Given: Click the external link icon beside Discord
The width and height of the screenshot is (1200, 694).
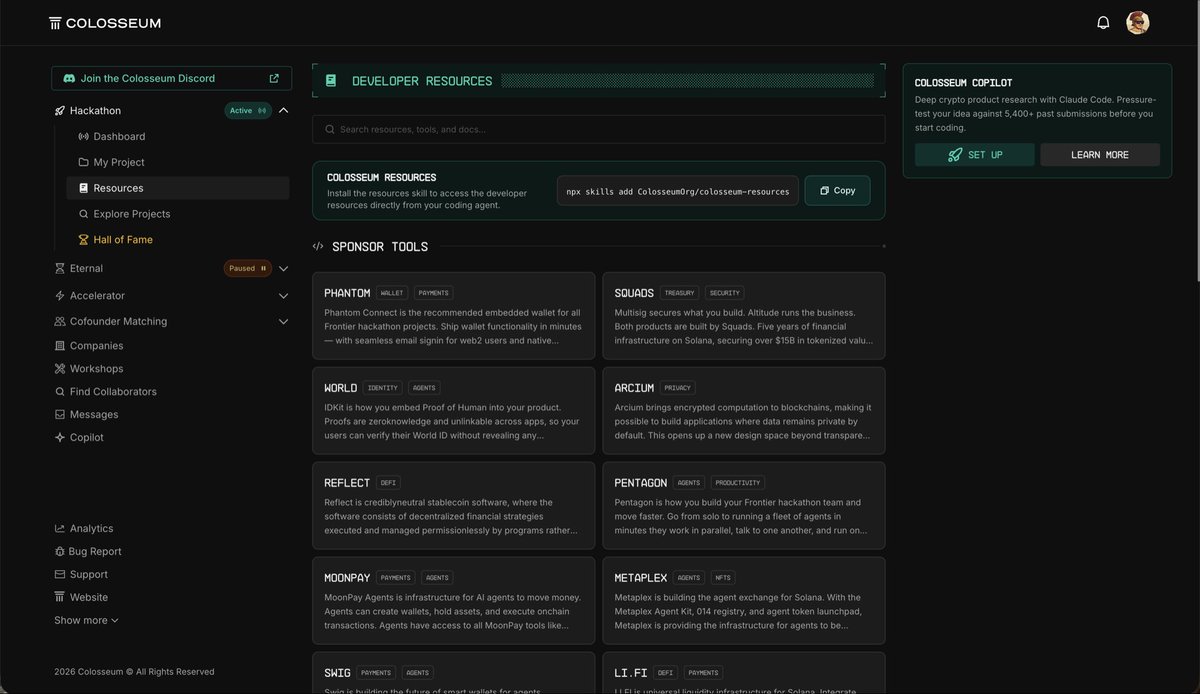Looking at the screenshot, I should (274, 78).
